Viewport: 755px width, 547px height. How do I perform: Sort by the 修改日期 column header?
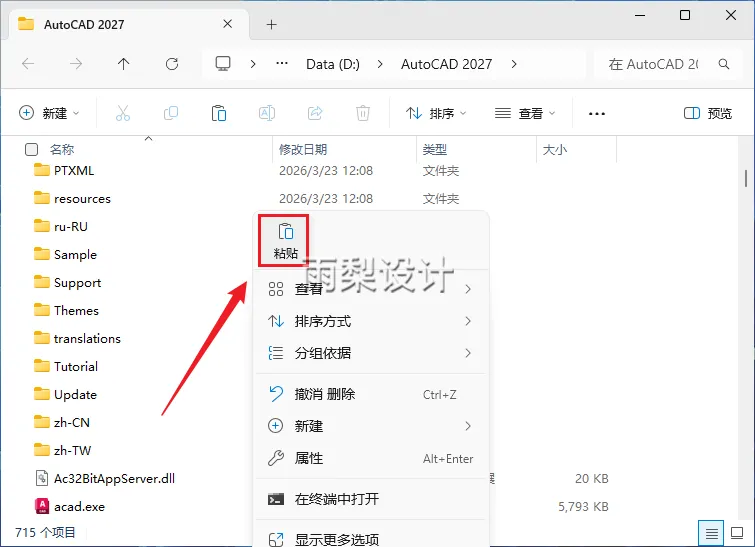click(x=303, y=150)
